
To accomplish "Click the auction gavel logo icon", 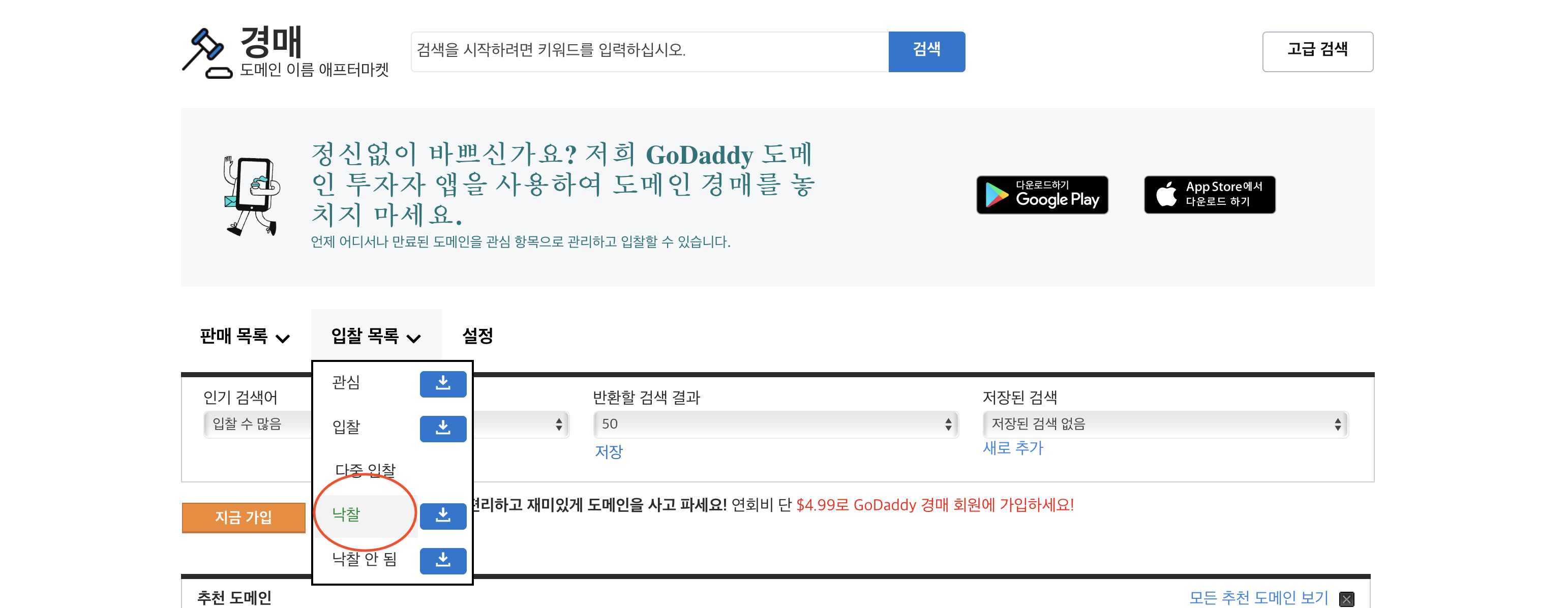I will click(x=207, y=53).
